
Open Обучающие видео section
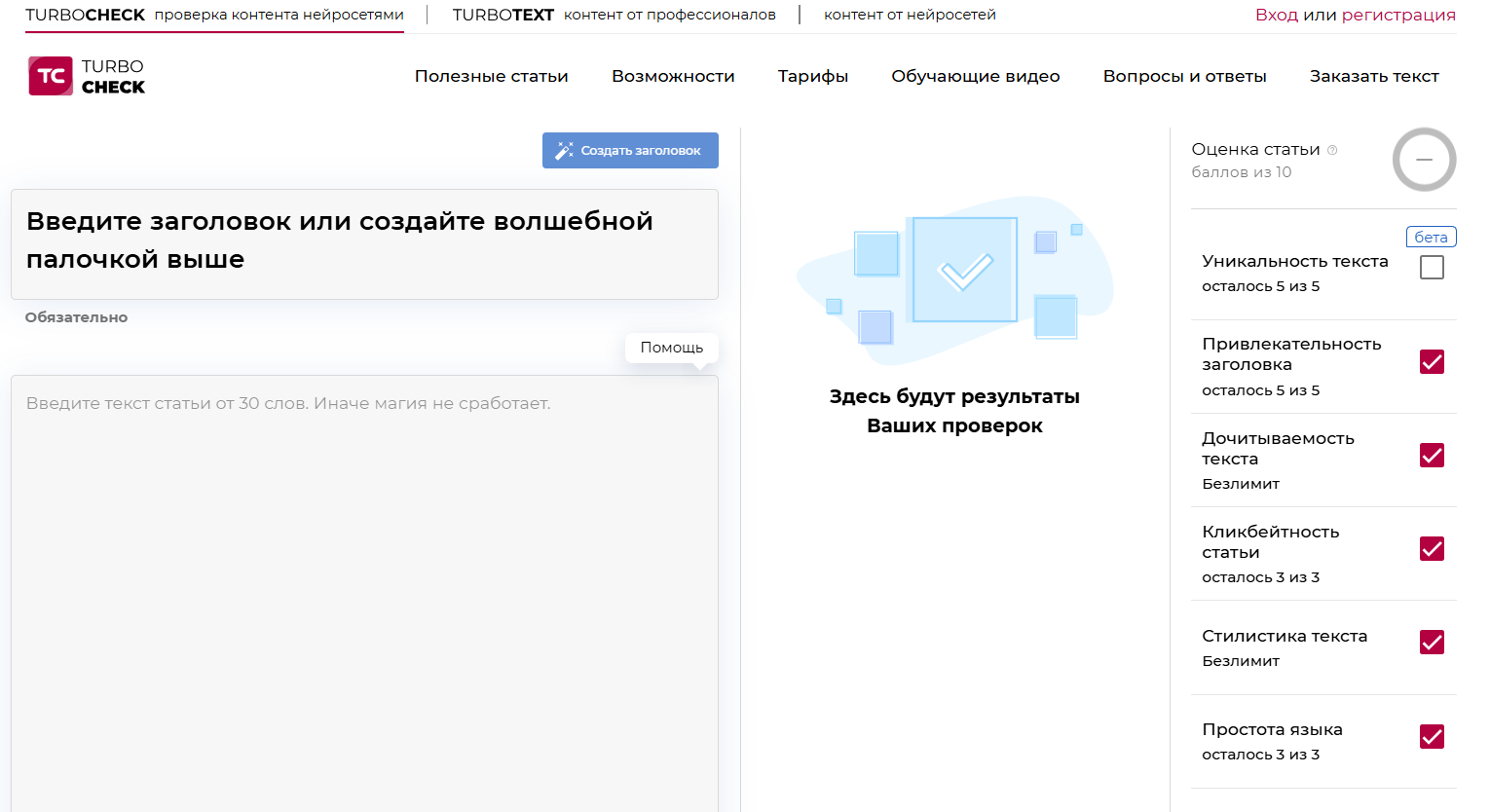(x=976, y=76)
